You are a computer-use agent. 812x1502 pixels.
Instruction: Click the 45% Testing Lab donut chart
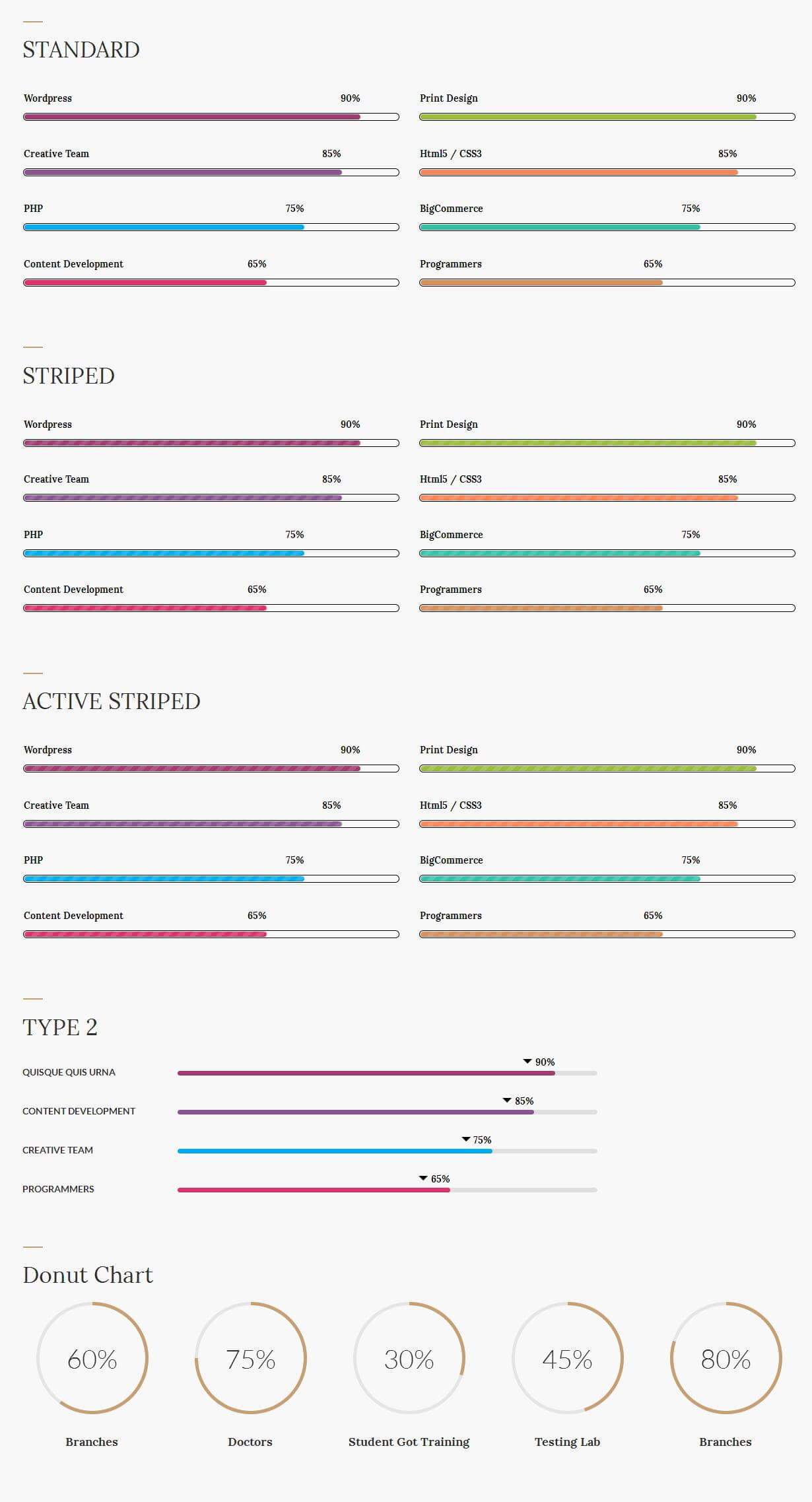click(x=568, y=1358)
